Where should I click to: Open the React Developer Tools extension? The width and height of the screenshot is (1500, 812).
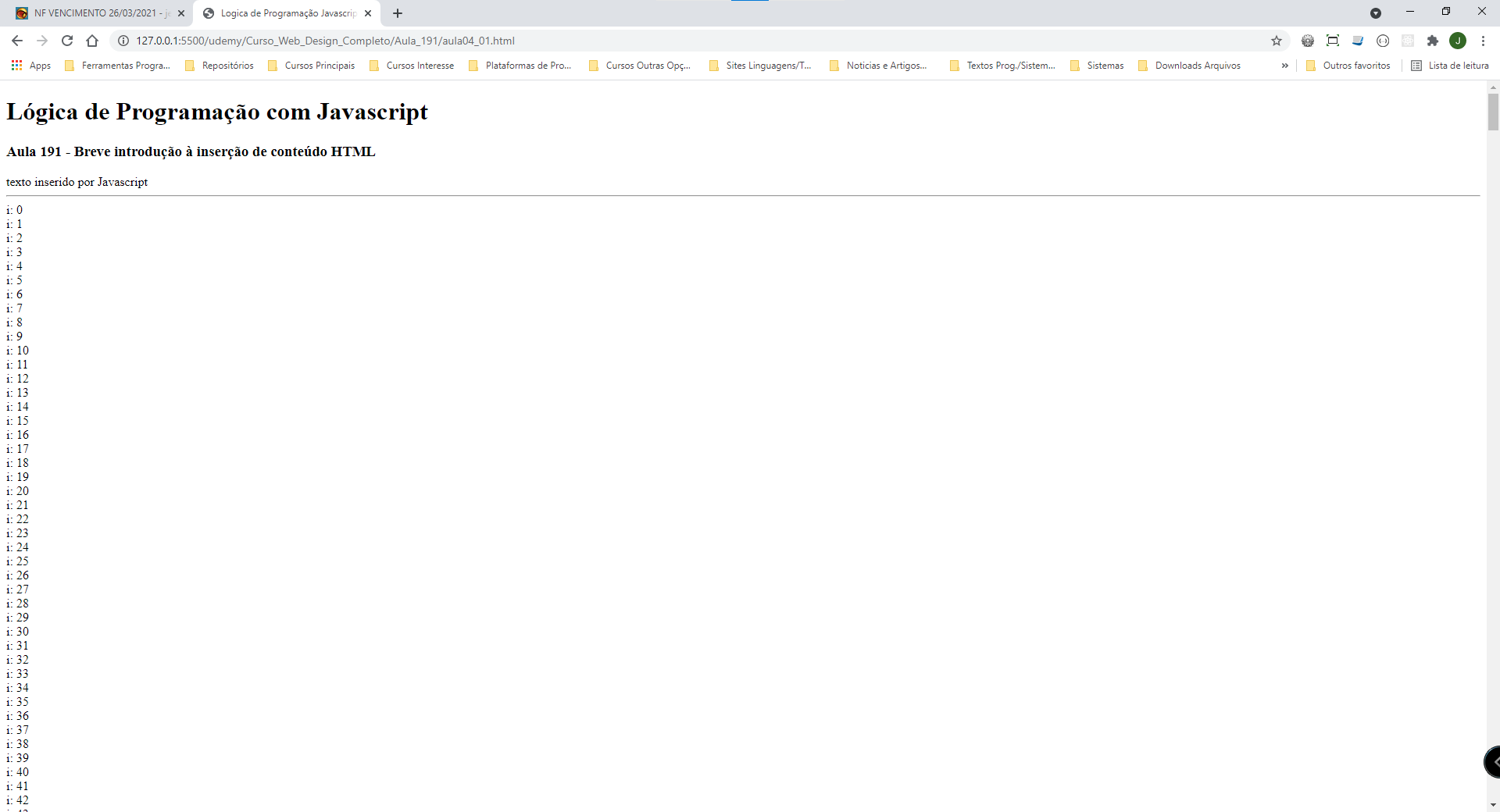coord(1408,41)
